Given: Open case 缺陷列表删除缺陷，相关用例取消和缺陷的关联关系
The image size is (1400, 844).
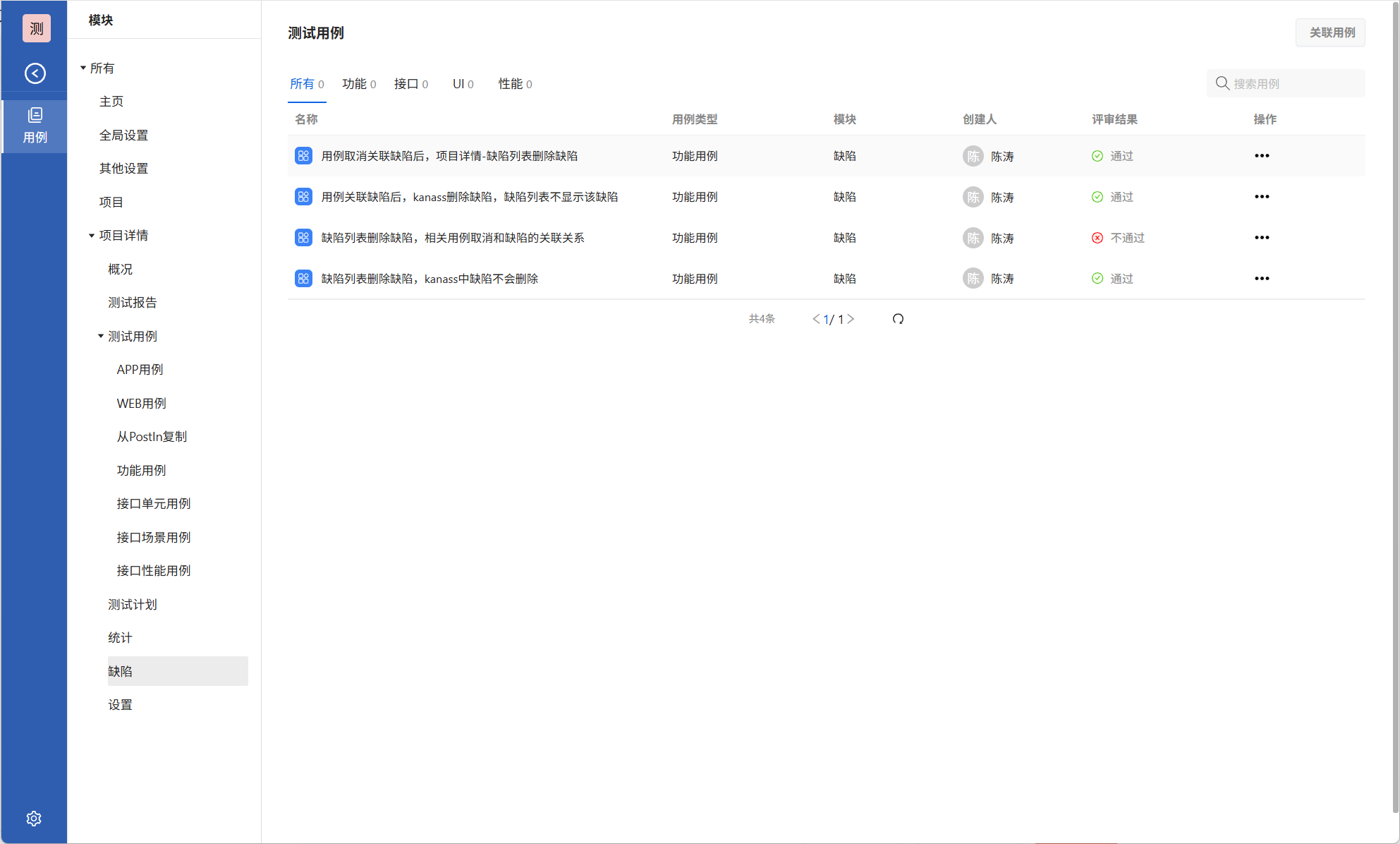Looking at the screenshot, I should tap(452, 238).
